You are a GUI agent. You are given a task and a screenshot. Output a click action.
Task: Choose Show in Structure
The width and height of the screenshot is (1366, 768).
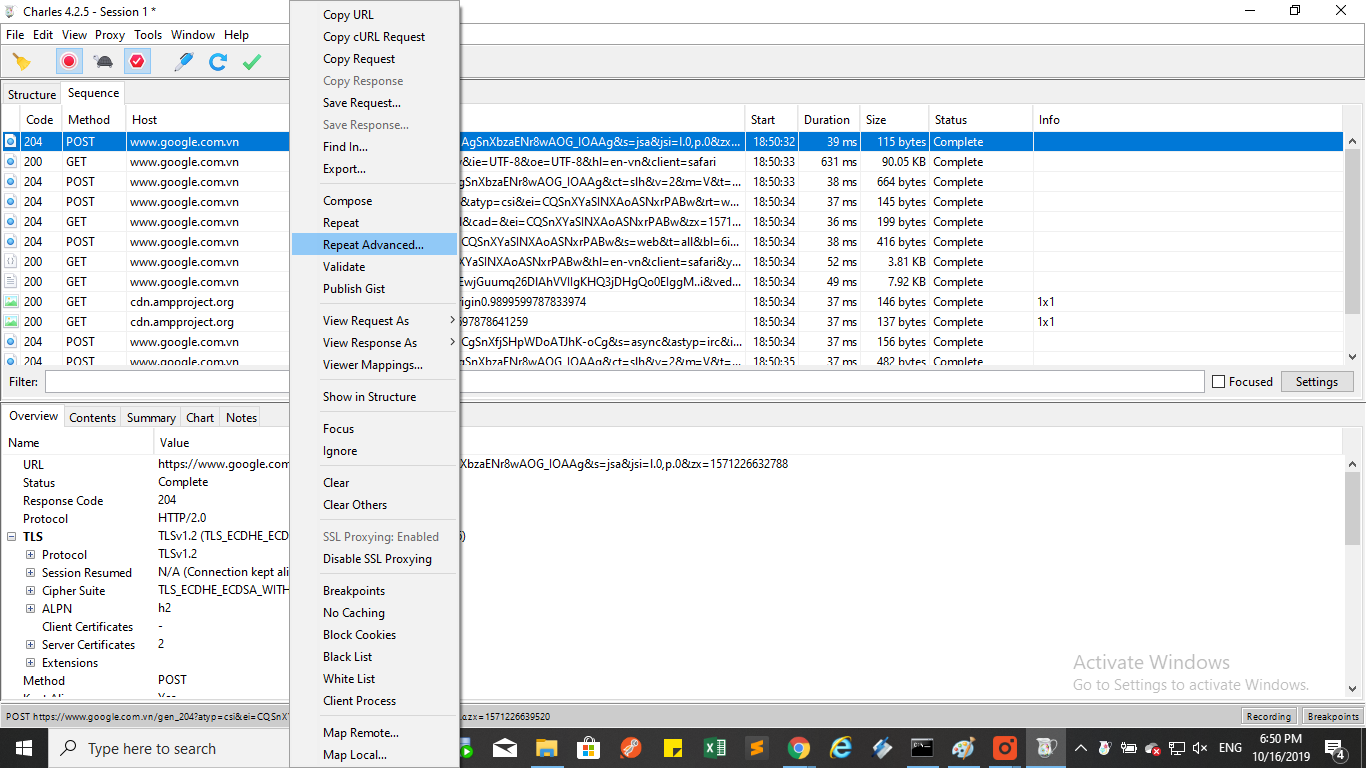(x=374, y=397)
